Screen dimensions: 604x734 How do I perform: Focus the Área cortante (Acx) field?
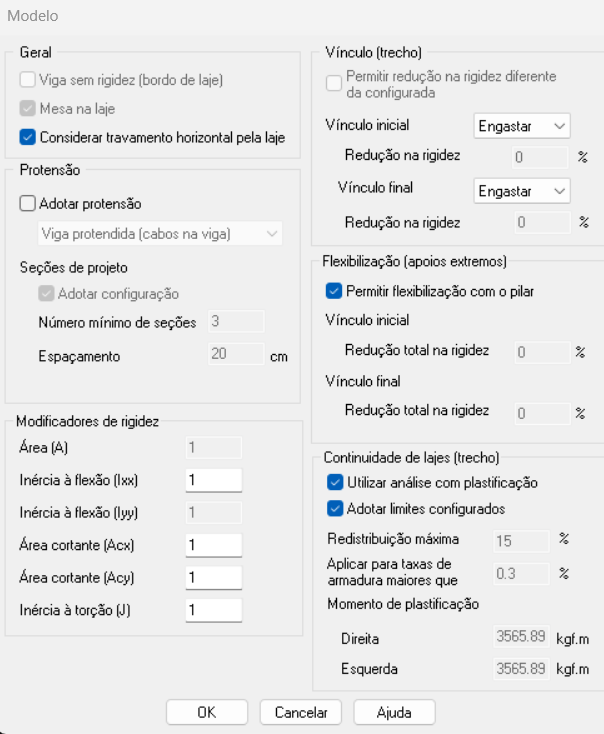pos(214,545)
